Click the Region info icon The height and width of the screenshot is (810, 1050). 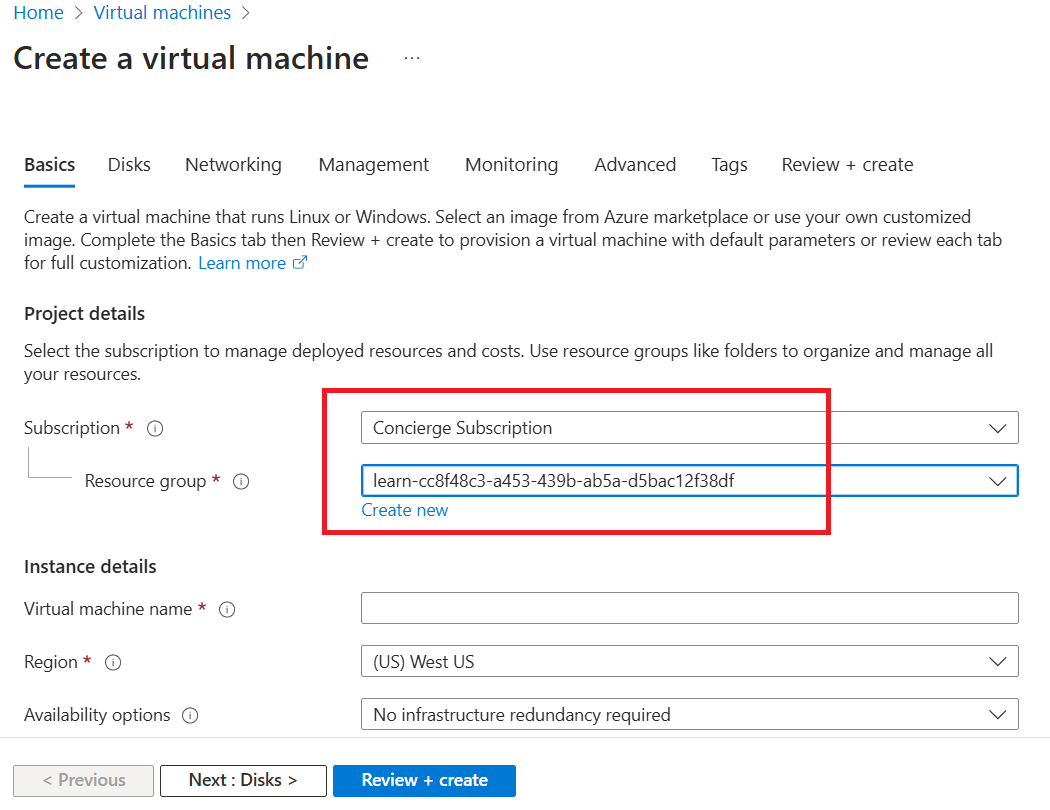point(113,662)
